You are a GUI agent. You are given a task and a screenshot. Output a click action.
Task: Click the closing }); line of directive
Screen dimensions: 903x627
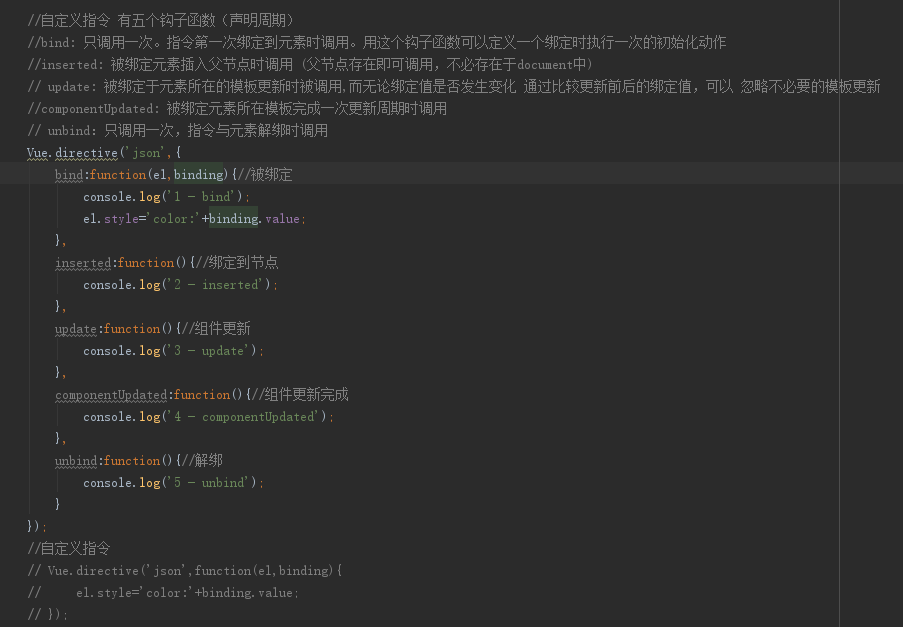click(x=37, y=526)
